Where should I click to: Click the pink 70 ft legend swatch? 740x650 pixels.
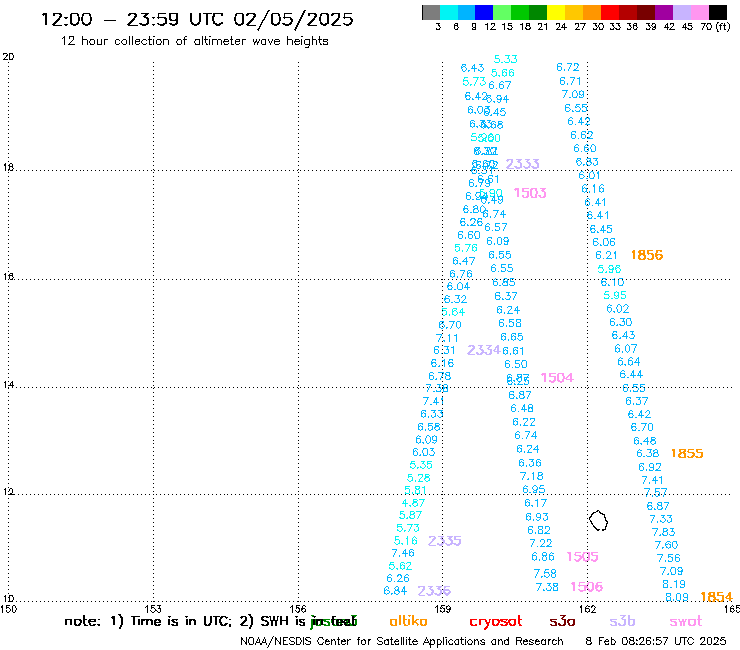coord(698,12)
